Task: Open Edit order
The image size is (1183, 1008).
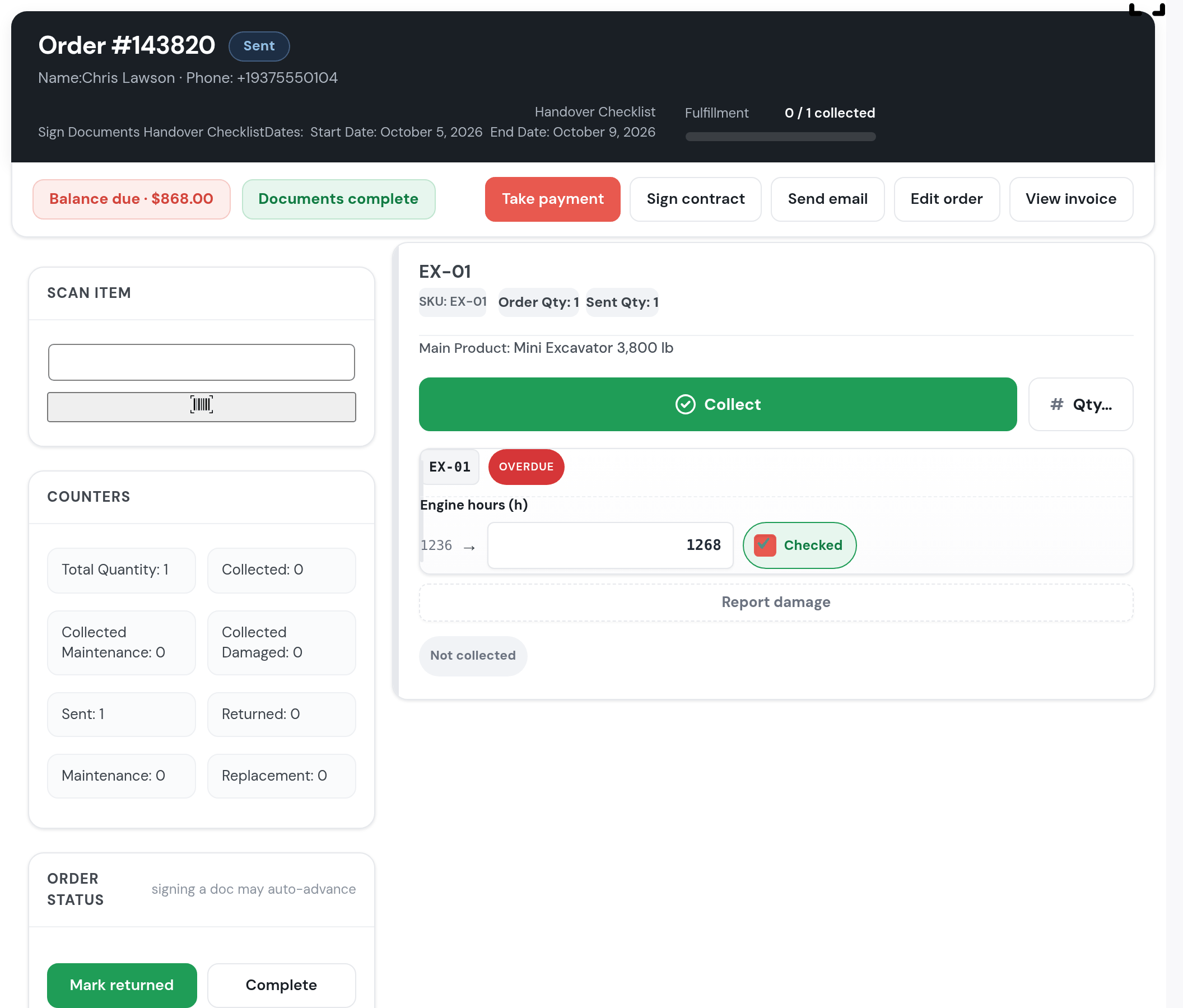Action: click(x=946, y=199)
